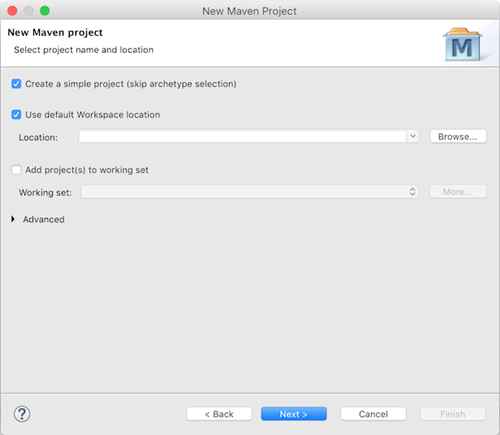The width and height of the screenshot is (500, 435).
Task: Cancel the New Maven Project wizard
Action: pyautogui.click(x=373, y=414)
